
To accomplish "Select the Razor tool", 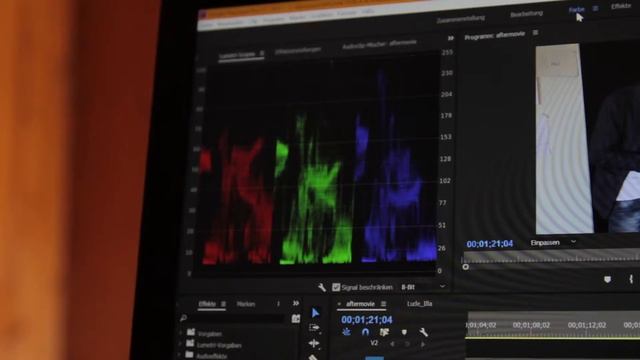I will click(x=313, y=357).
